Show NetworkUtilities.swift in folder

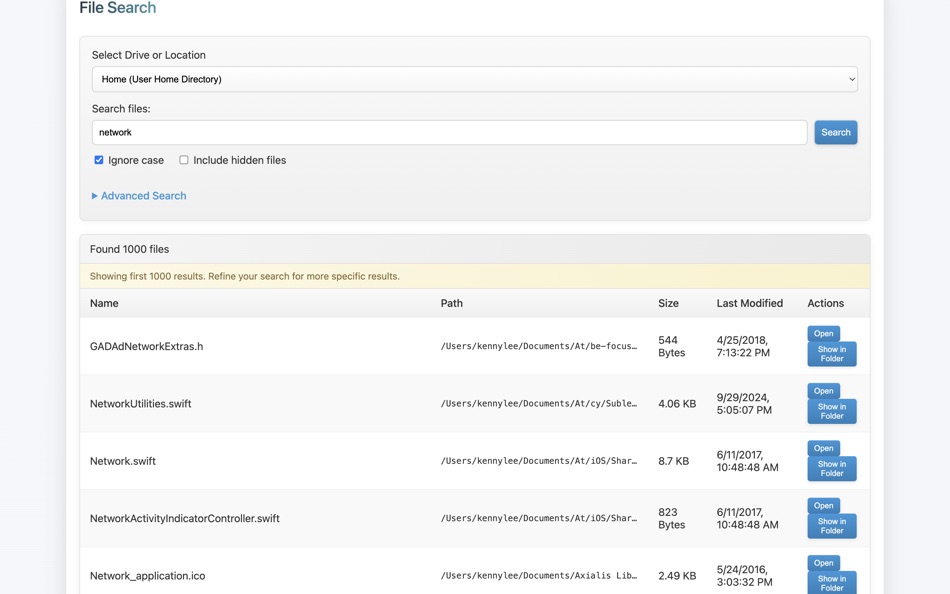tap(831, 411)
